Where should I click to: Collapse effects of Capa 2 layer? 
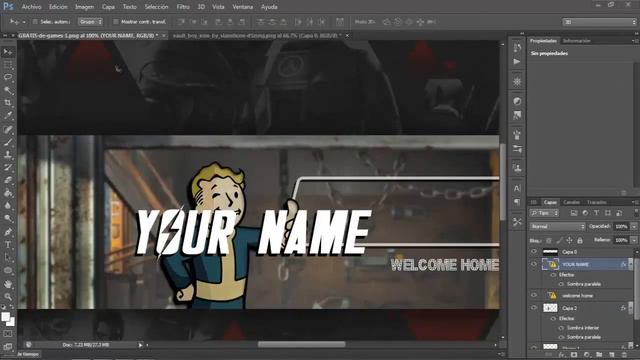click(630, 308)
